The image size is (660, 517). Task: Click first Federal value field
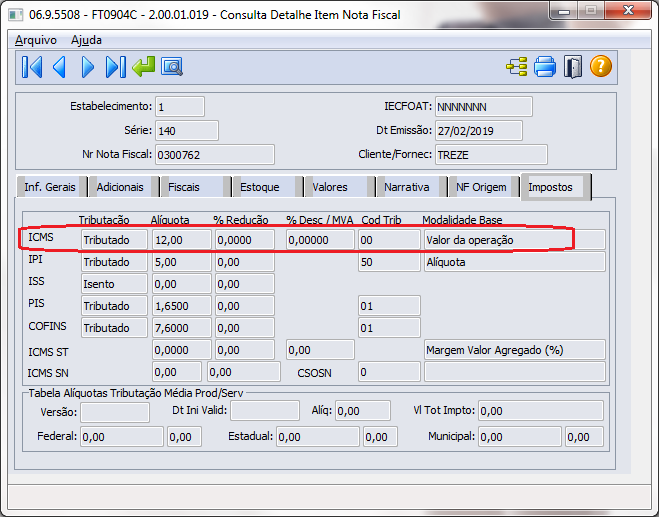tap(122, 437)
